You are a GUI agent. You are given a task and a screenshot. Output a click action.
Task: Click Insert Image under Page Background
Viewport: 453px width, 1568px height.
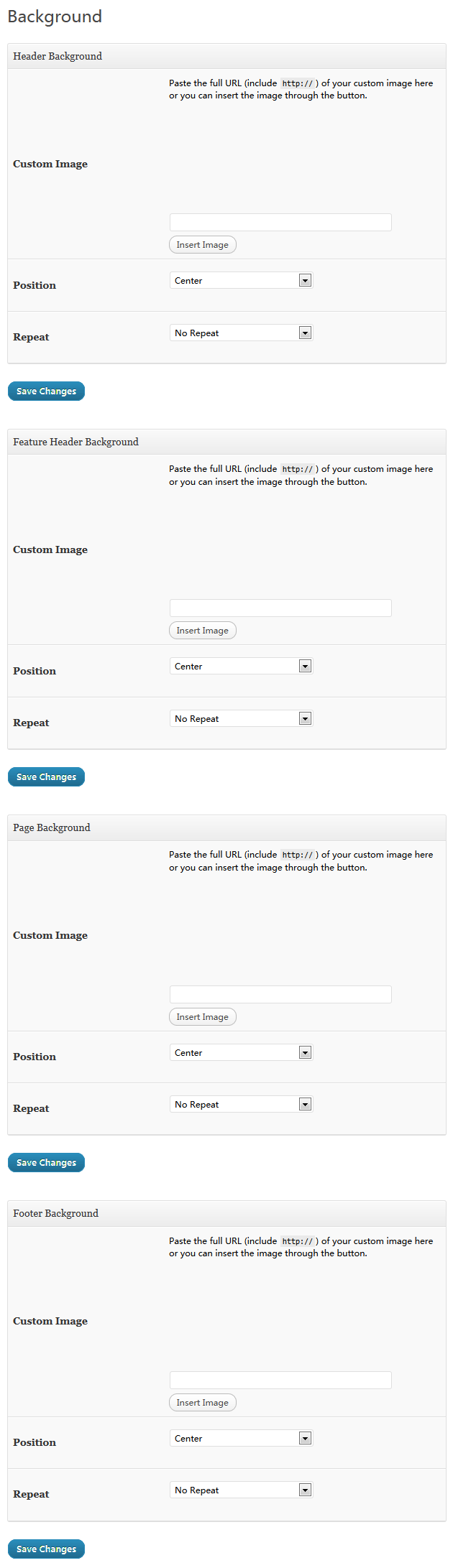coord(203,1017)
